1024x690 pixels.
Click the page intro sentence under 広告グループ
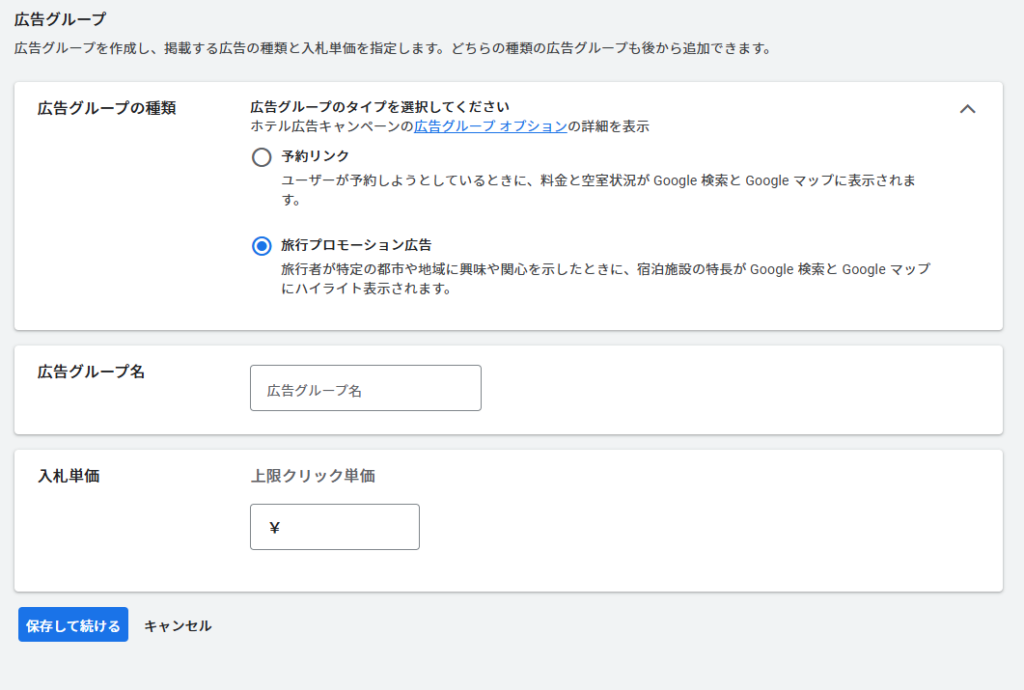pyautogui.click(x=393, y=48)
